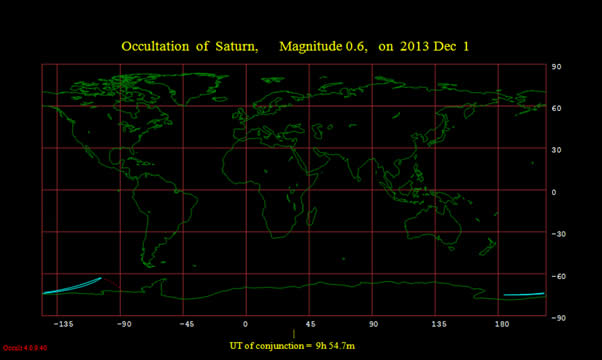Click the red Occult version text

[x=25, y=348]
